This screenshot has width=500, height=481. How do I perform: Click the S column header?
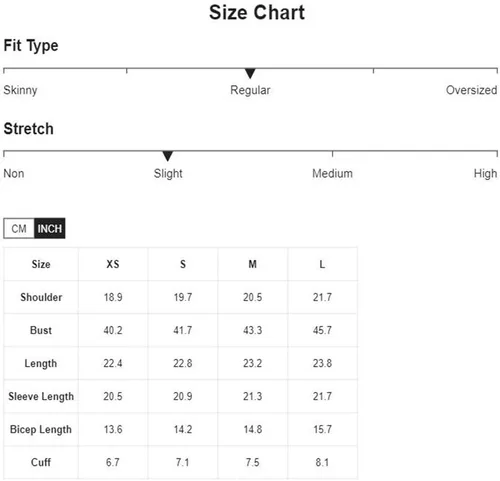(183, 264)
